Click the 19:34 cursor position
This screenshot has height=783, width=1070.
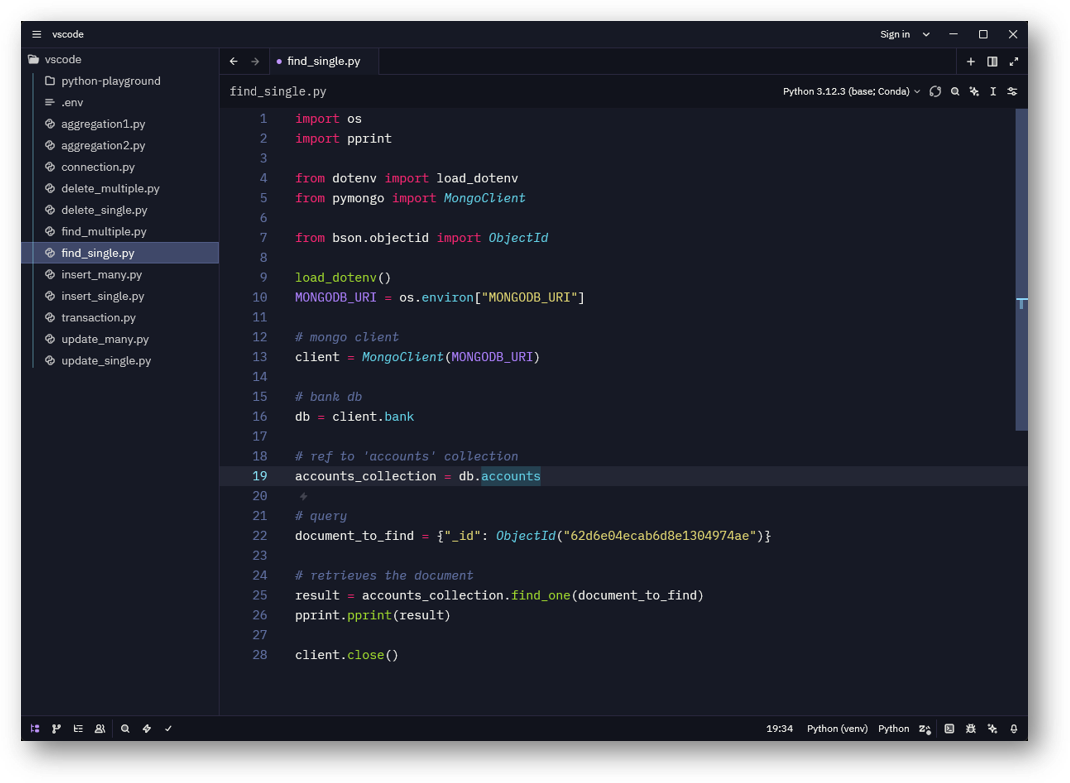tap(779, 728)
